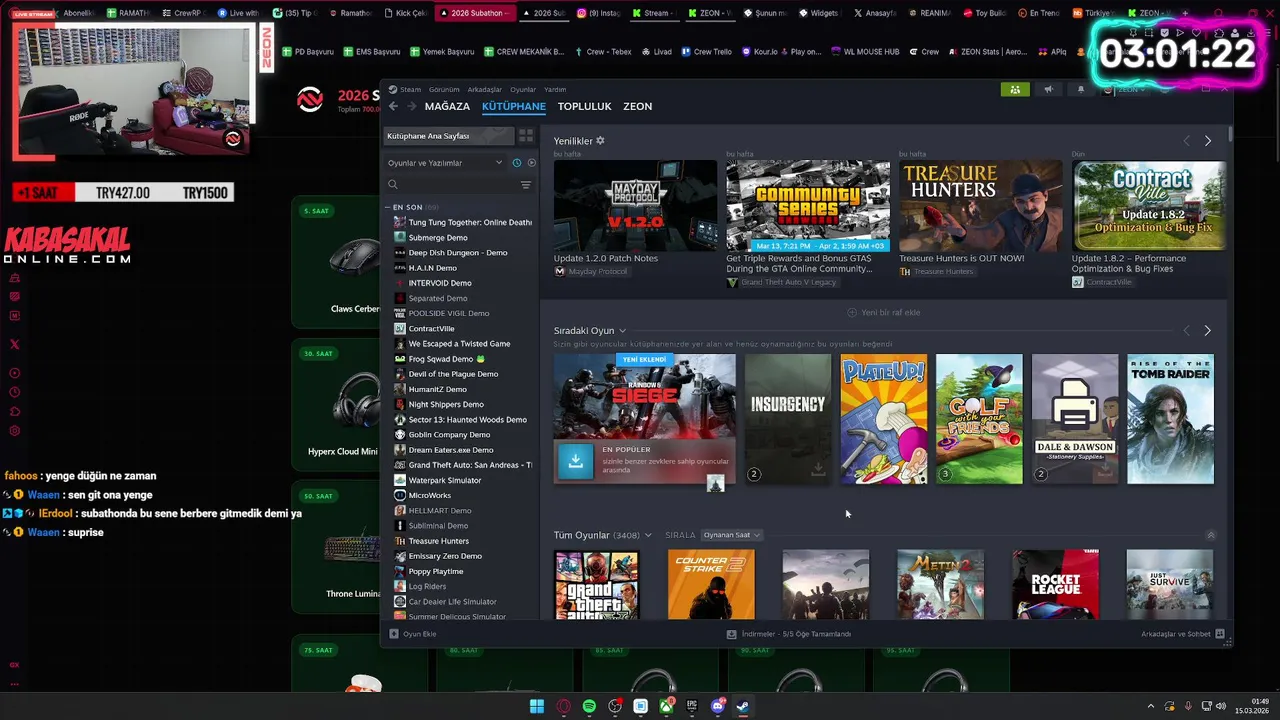
Task: Open Sıradaki Oyun shelf dropdown
Action: click(x=622, y=331)
